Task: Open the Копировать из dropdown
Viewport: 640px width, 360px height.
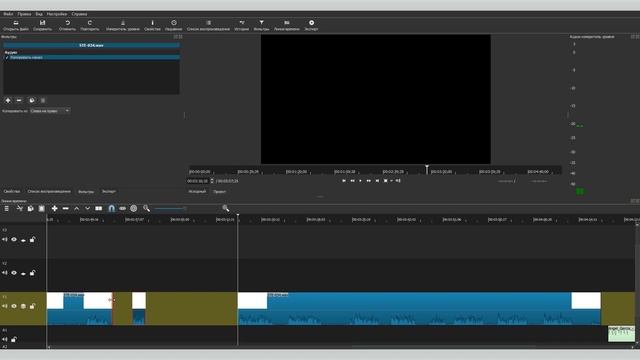Action: pyautogui.click(x=50, y=111)
